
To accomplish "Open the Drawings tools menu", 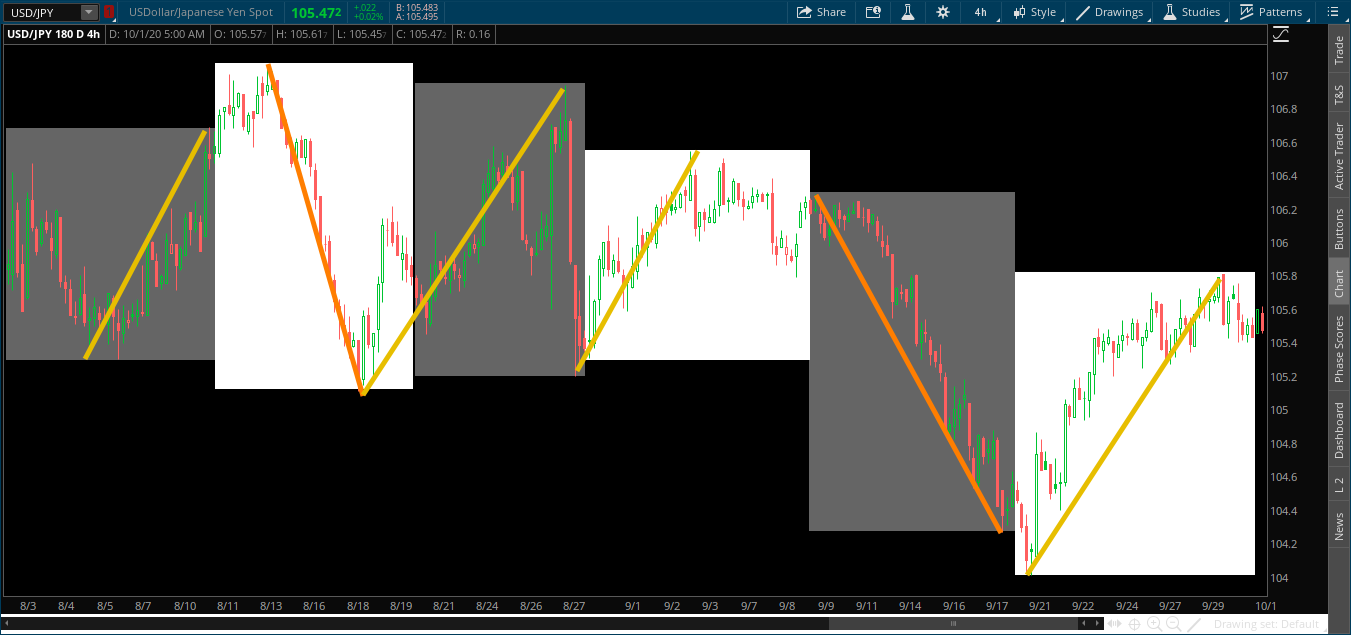I will [1110, 12].
